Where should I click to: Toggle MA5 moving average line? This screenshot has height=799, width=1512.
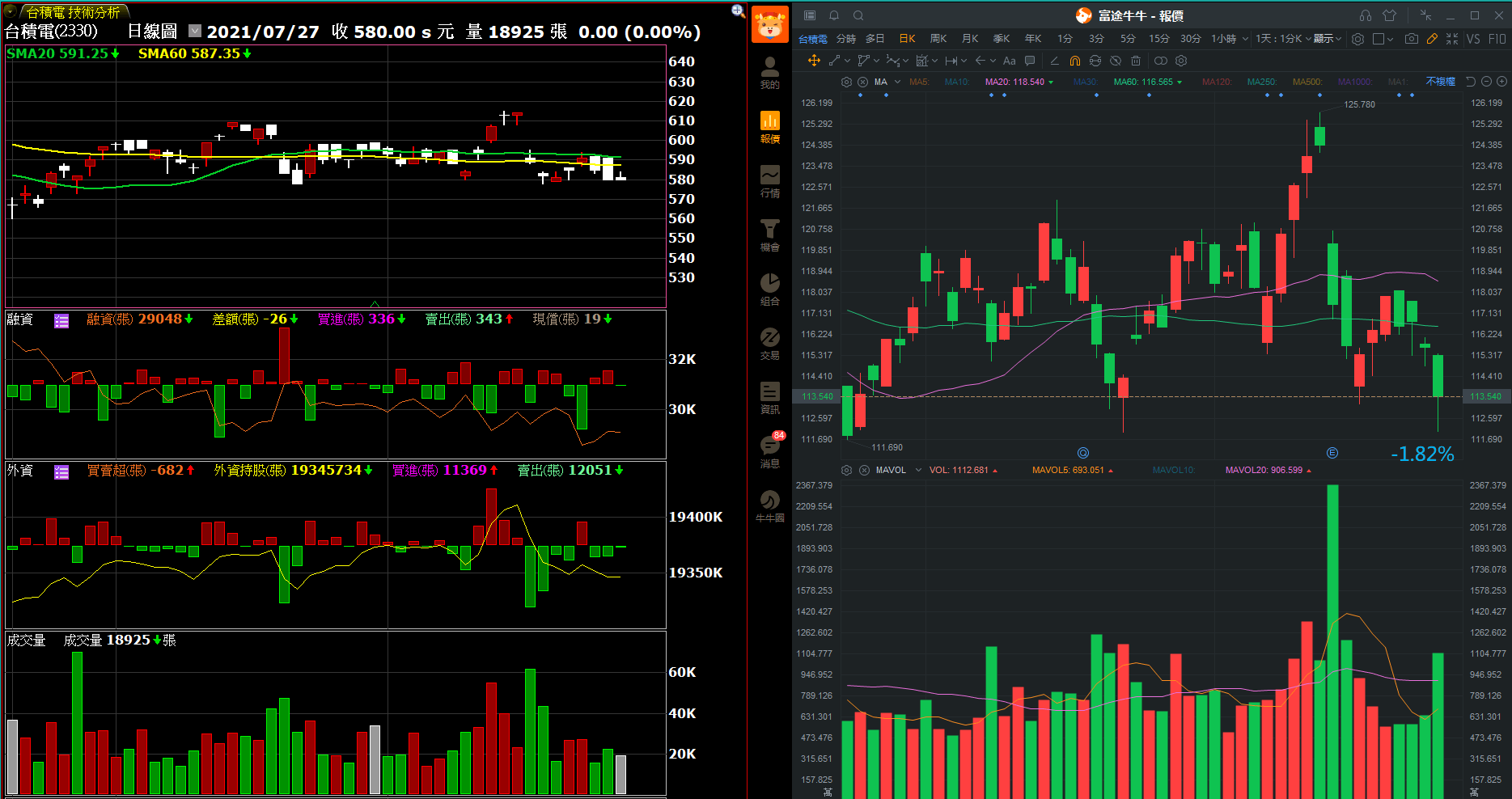pos(918,82)
